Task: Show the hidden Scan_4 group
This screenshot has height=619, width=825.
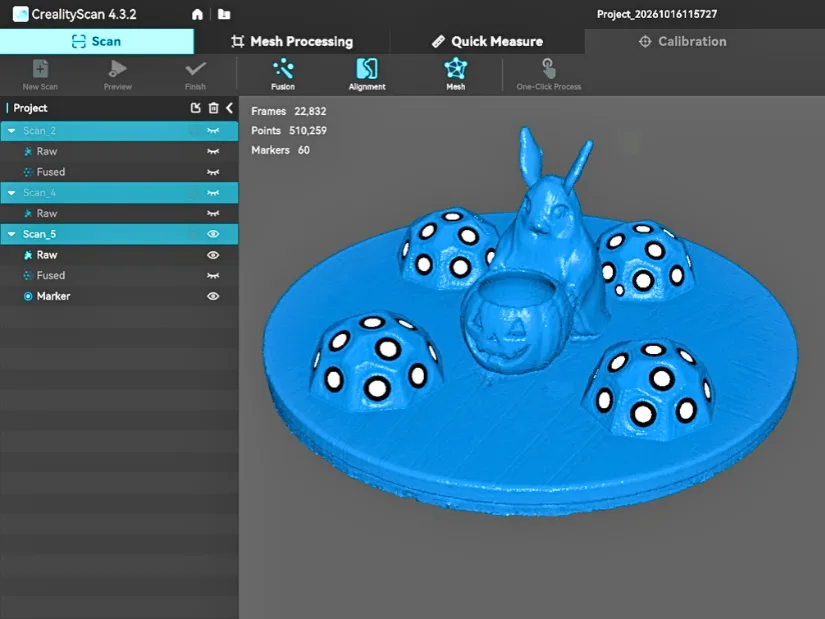Action: coord(213,193)
